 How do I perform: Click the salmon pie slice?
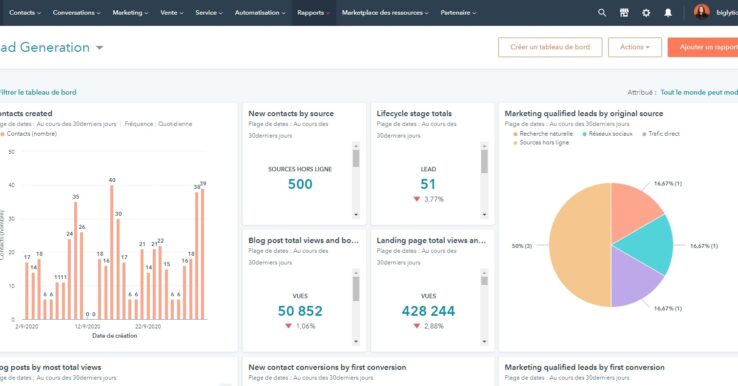pyautogui.click(x=634, y=210)
